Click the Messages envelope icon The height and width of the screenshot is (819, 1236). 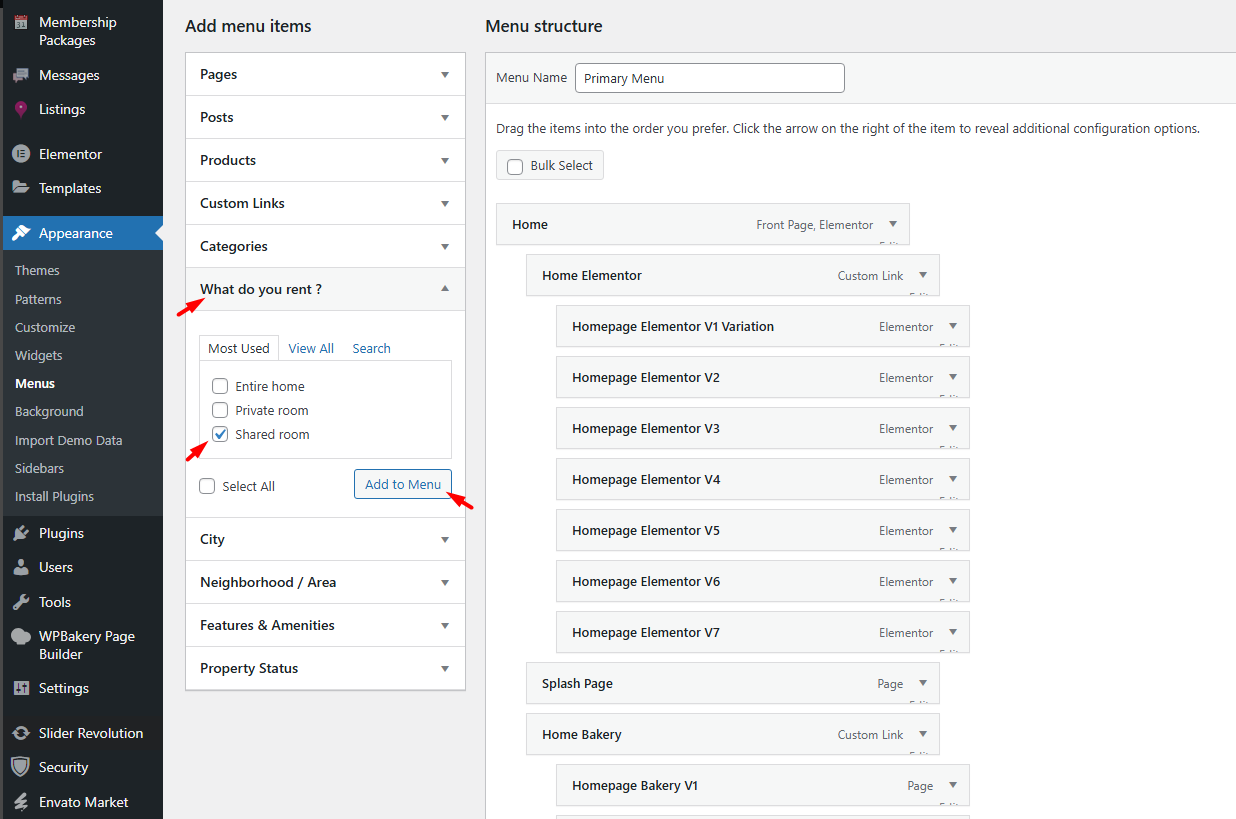[21, 75]
